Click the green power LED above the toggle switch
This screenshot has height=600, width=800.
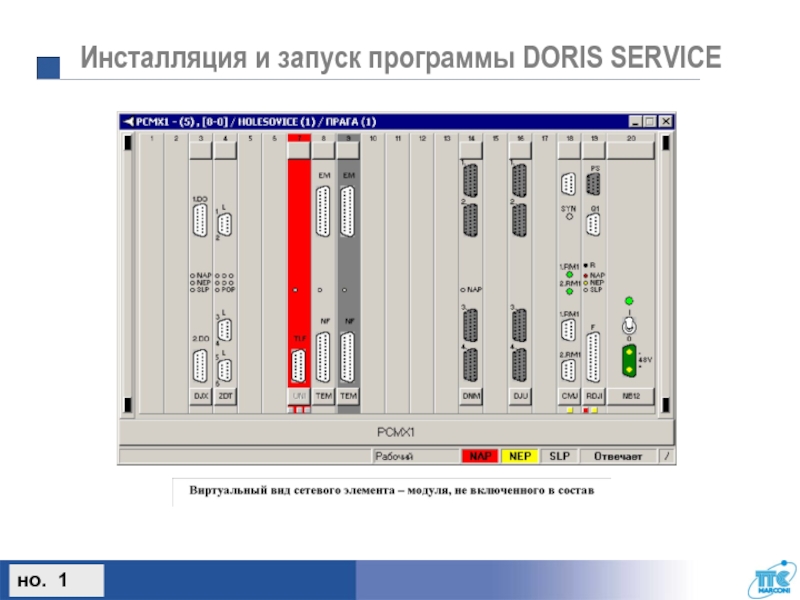629,301
